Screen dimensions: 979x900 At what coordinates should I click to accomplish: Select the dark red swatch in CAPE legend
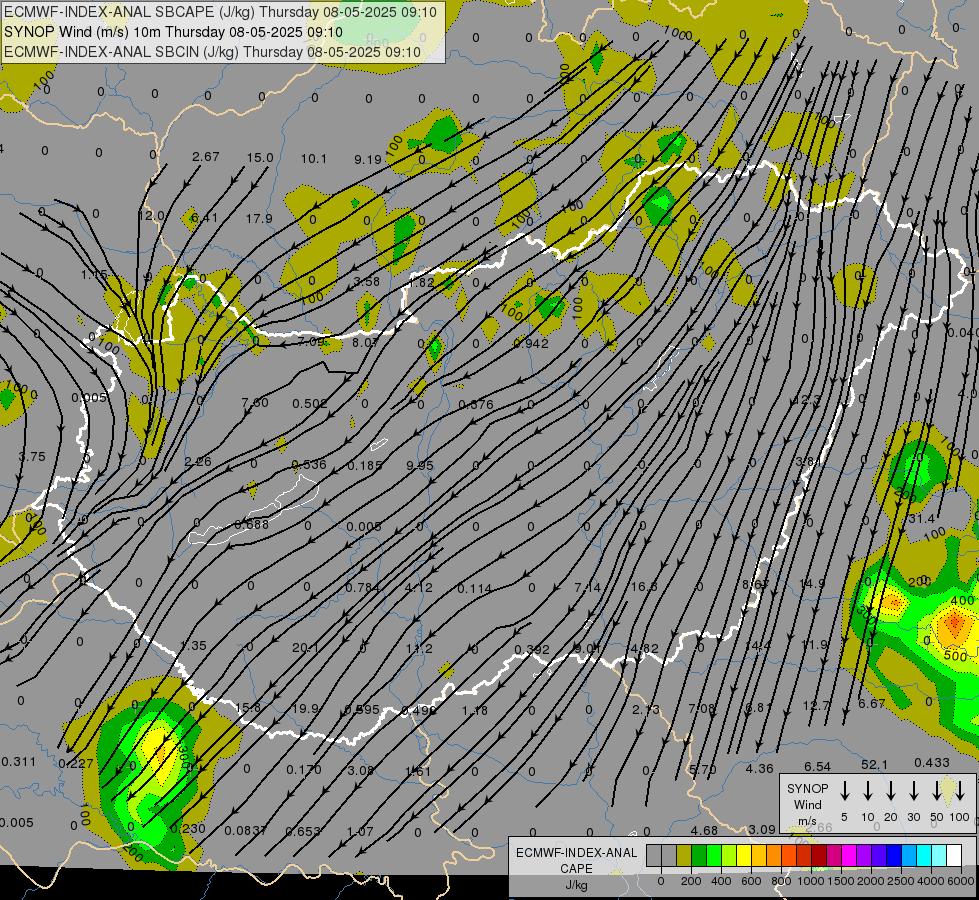pos(819,856)
